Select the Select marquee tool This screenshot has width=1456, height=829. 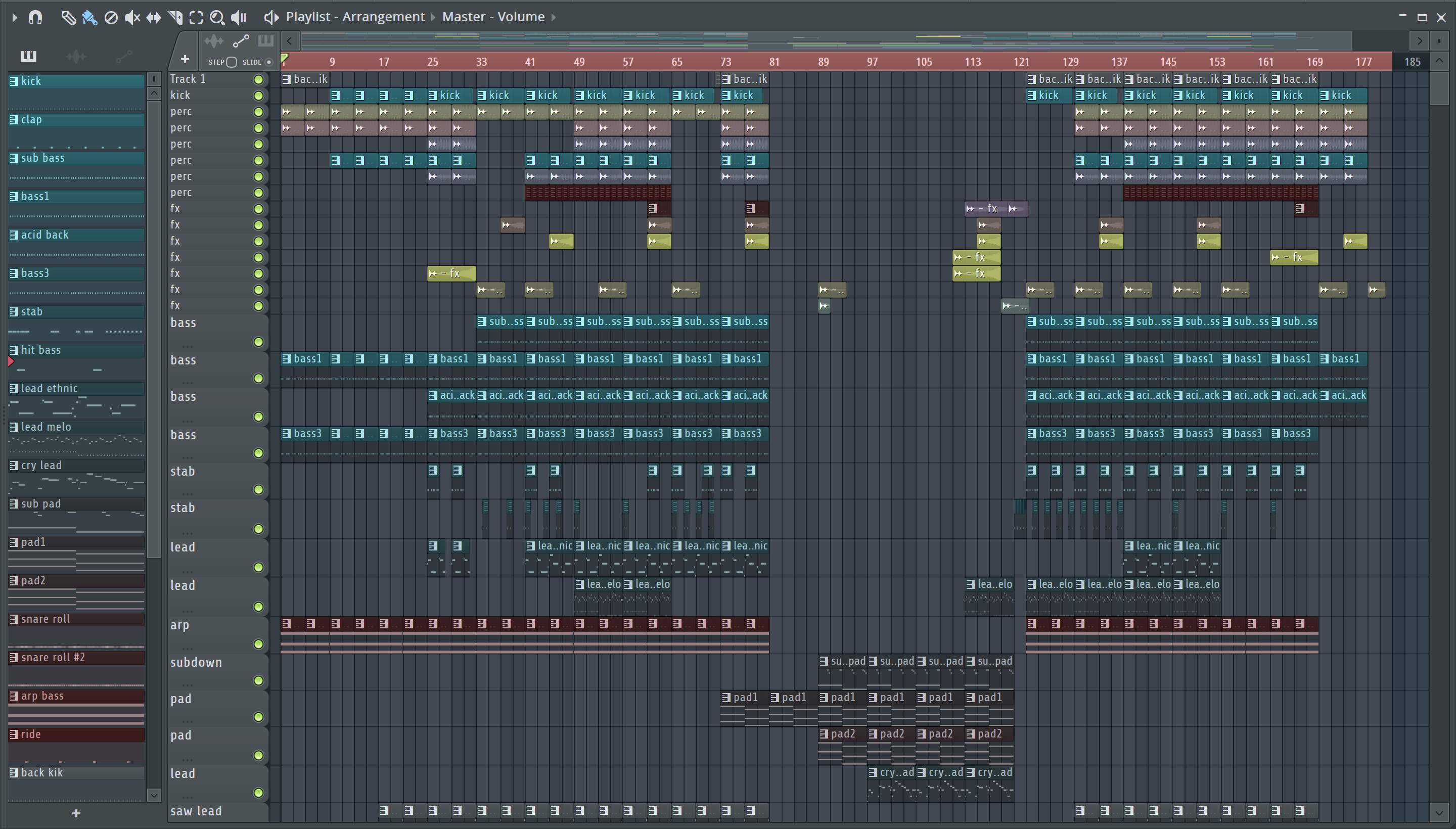[196, 18]
